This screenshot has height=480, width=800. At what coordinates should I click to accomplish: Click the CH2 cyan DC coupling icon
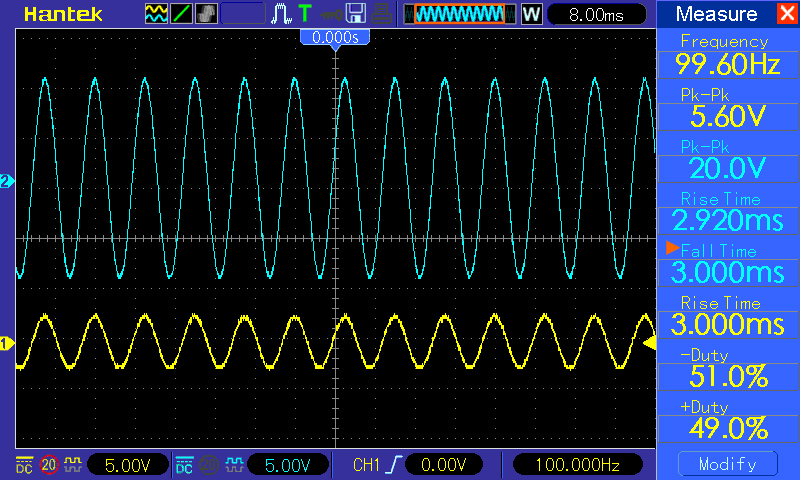tap(184, 465)
